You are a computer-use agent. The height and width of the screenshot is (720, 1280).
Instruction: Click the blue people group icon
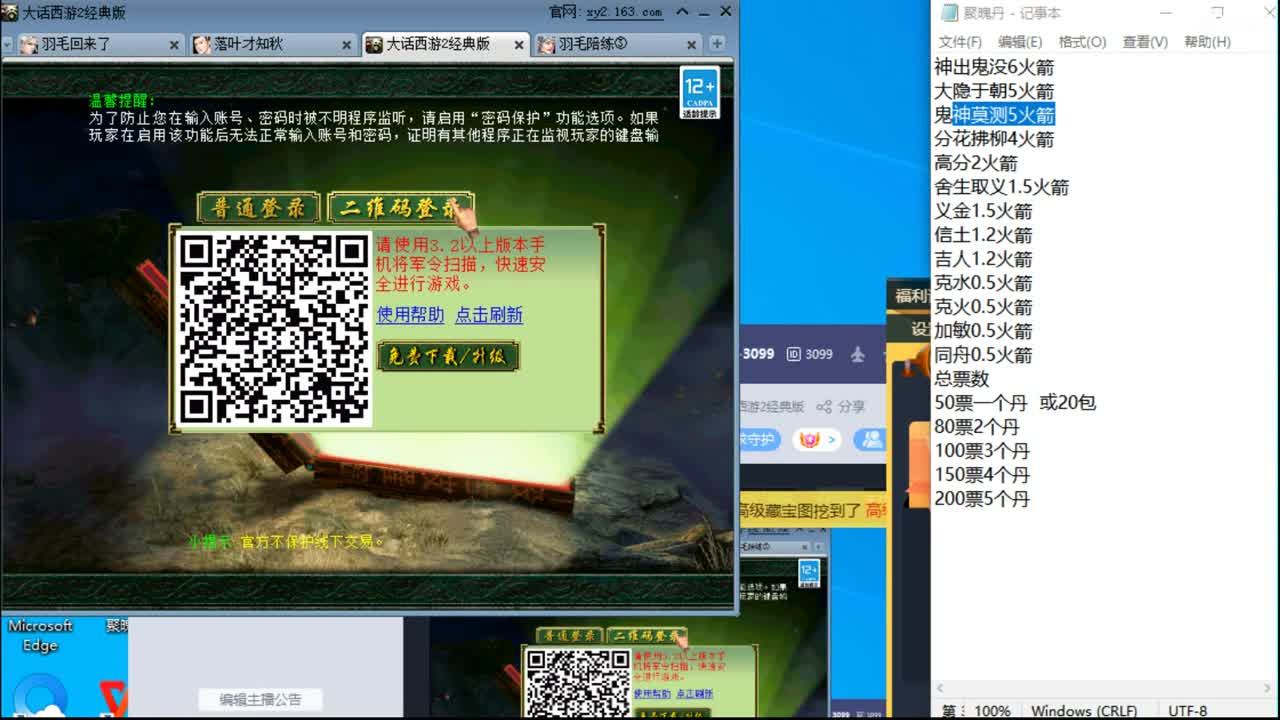pos(872,439)
